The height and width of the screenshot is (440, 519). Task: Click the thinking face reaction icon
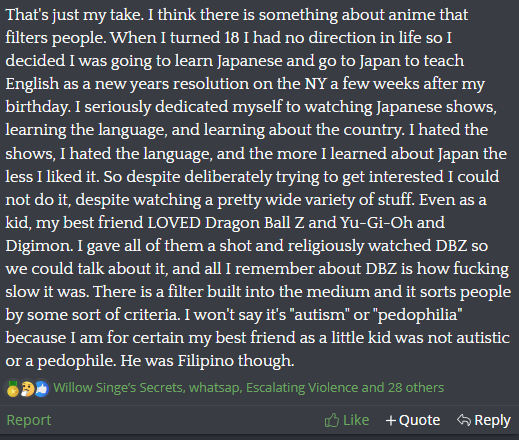pos(27,389)
